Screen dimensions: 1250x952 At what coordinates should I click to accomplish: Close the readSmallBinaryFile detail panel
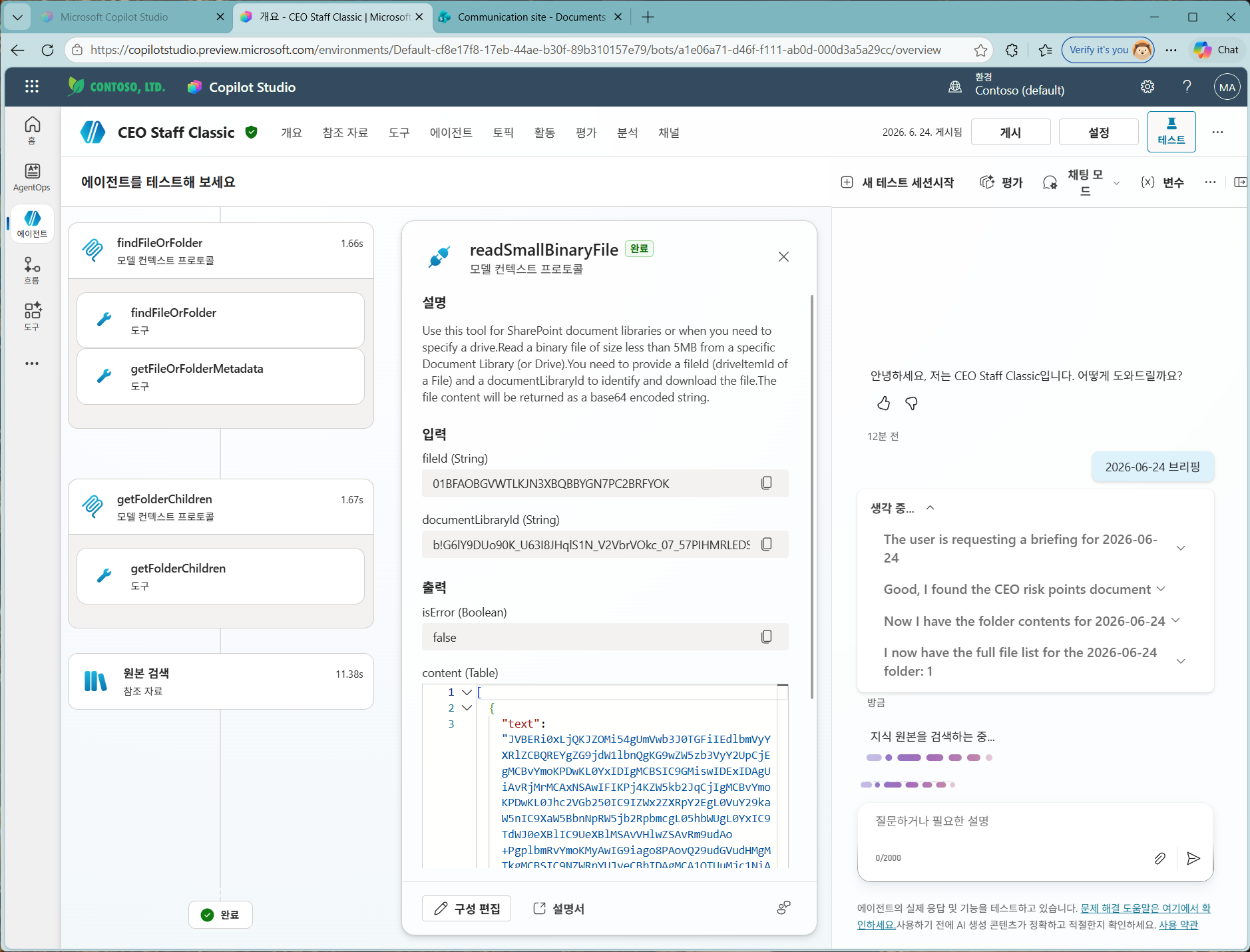point(783,257)
